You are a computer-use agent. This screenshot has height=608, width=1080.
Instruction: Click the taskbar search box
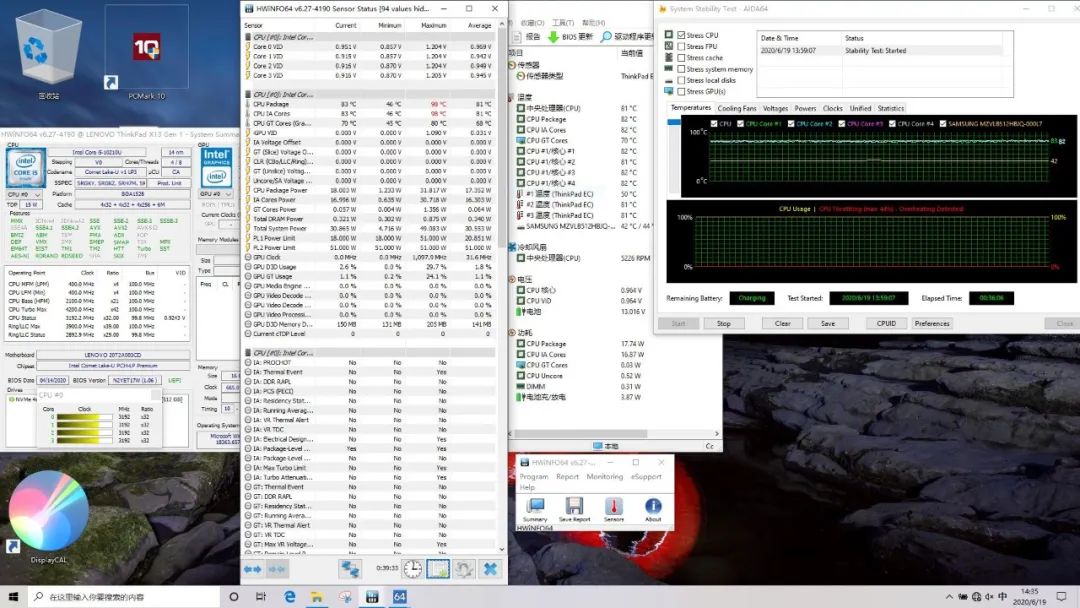click(x=124, y=596)
